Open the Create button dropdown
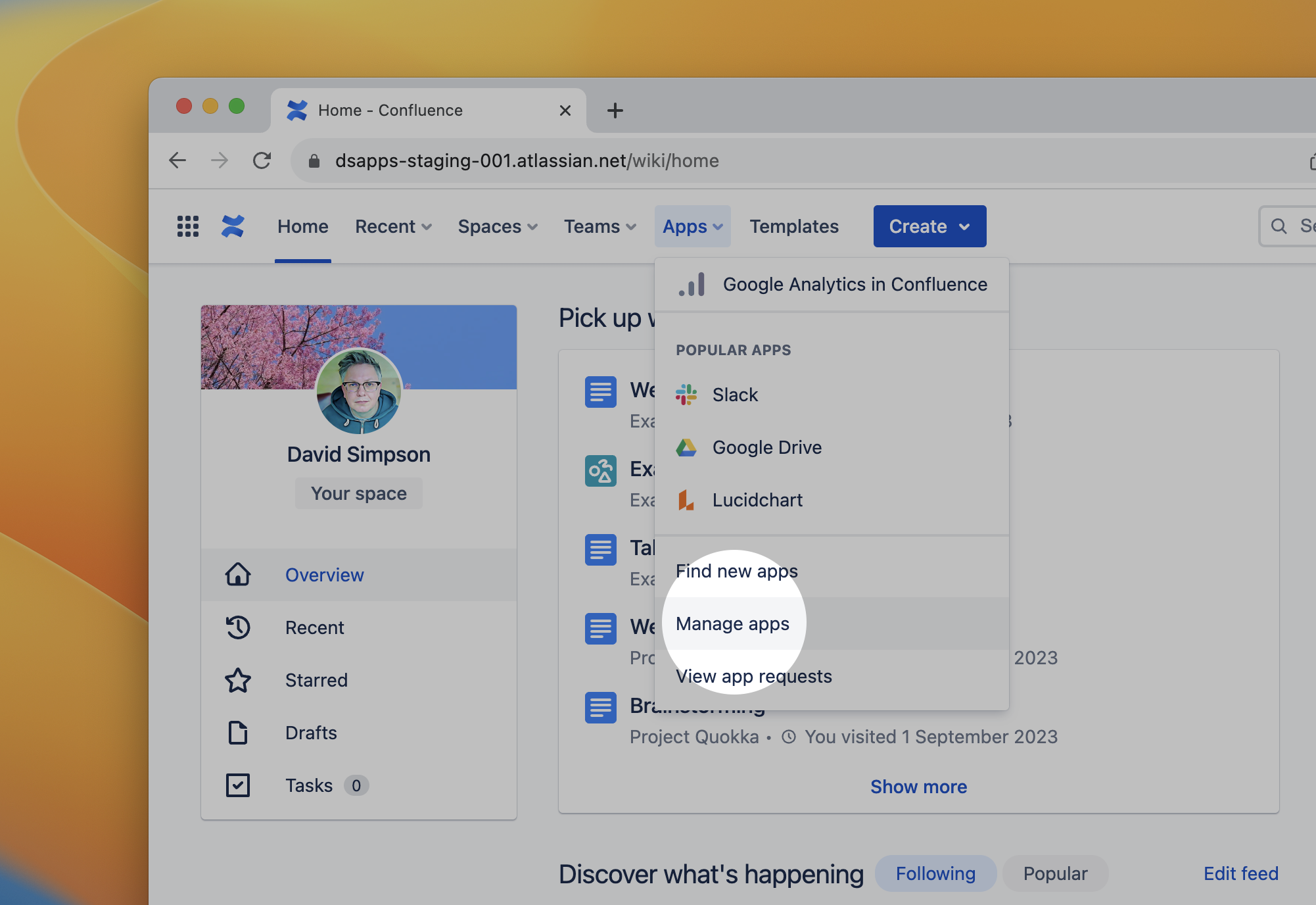 point(929,226)
